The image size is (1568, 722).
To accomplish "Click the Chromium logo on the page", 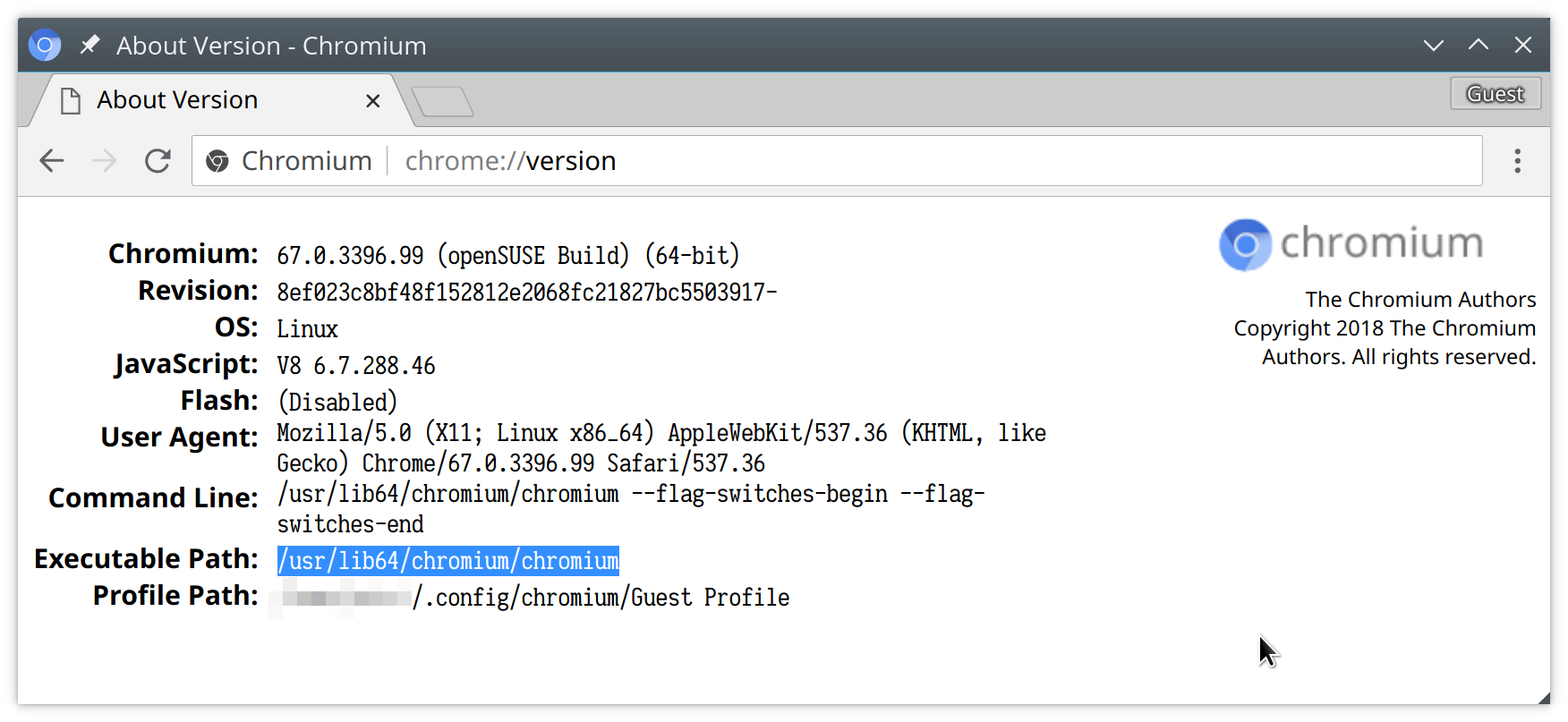I will tap(1351, 244).
